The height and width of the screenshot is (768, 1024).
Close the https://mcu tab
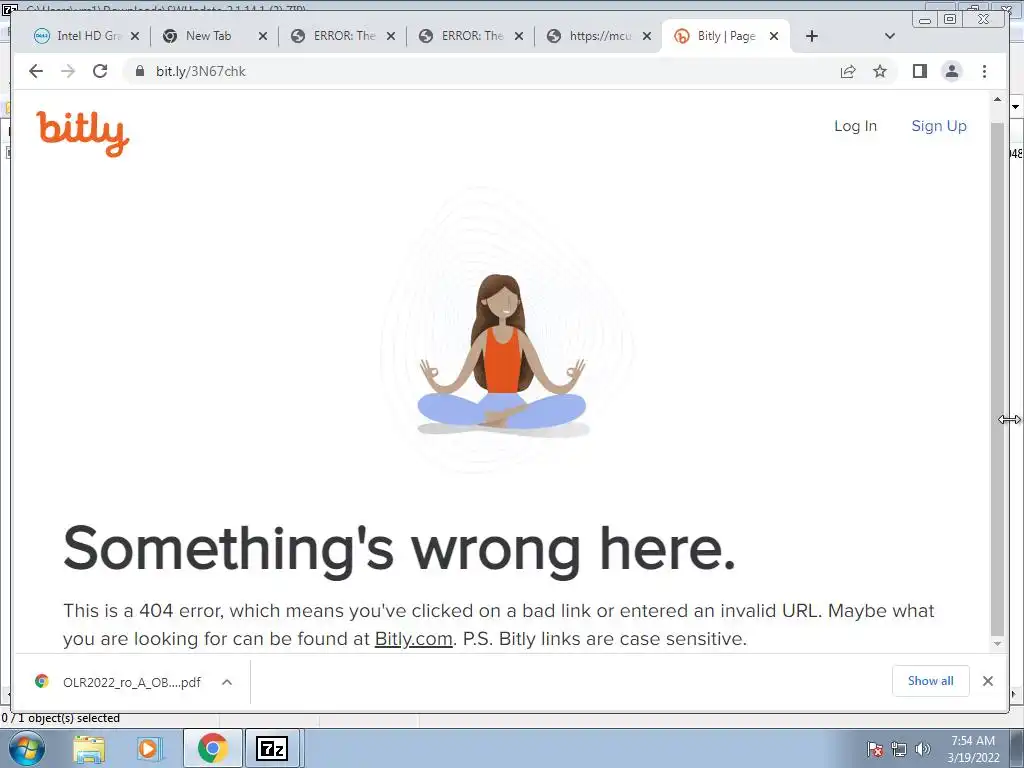point(647,36)
